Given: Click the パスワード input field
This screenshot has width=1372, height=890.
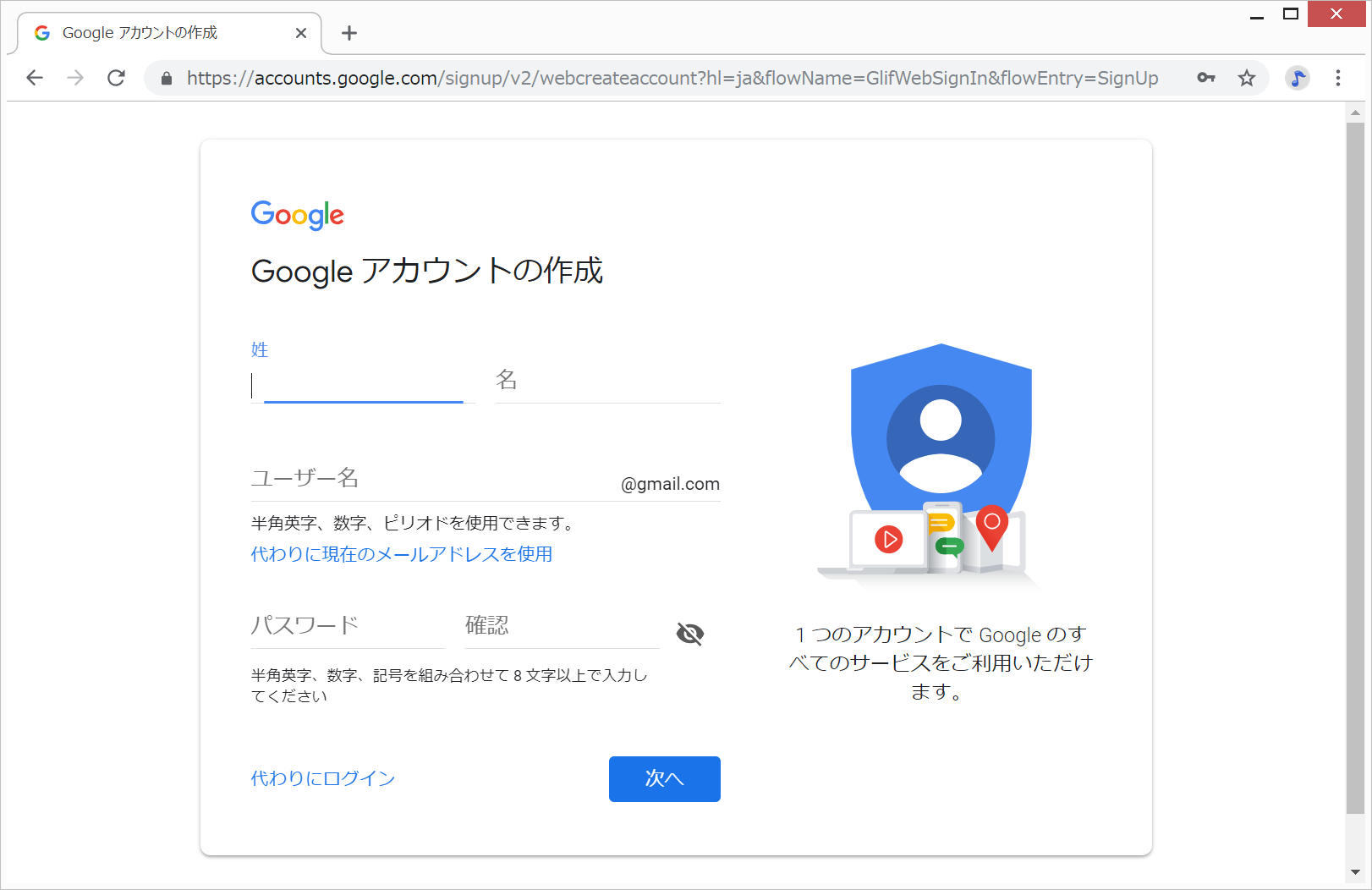Looking at the screenshot, I should pos(347,627).
